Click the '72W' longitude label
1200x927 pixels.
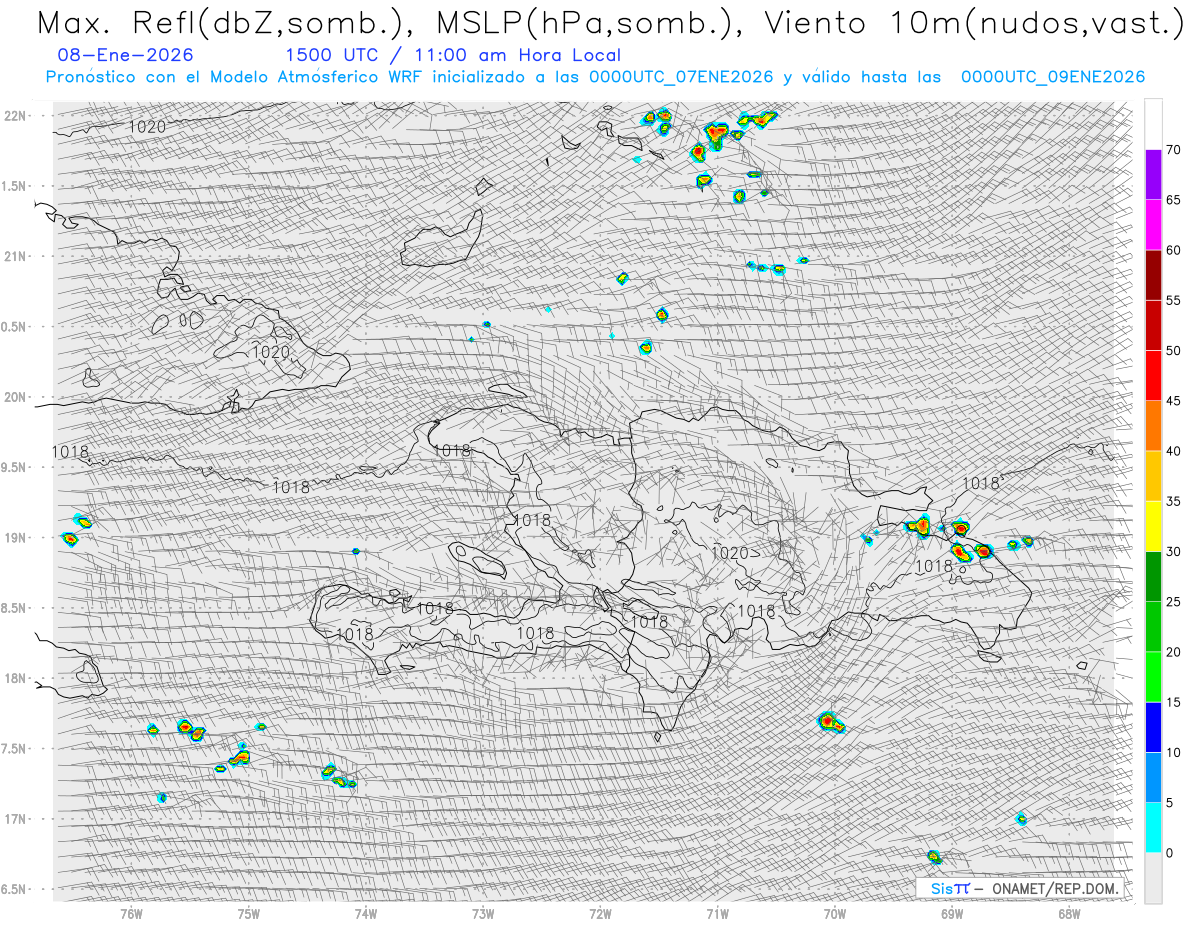point(600,913)
